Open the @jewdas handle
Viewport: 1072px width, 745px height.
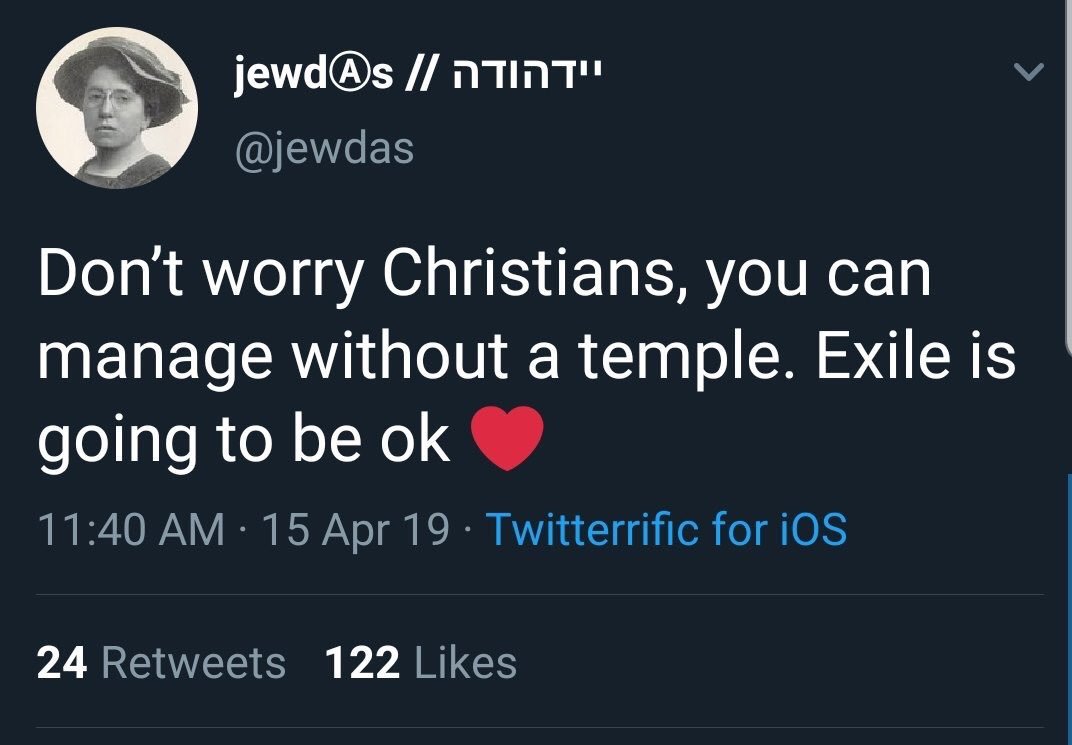coord(323,149)
